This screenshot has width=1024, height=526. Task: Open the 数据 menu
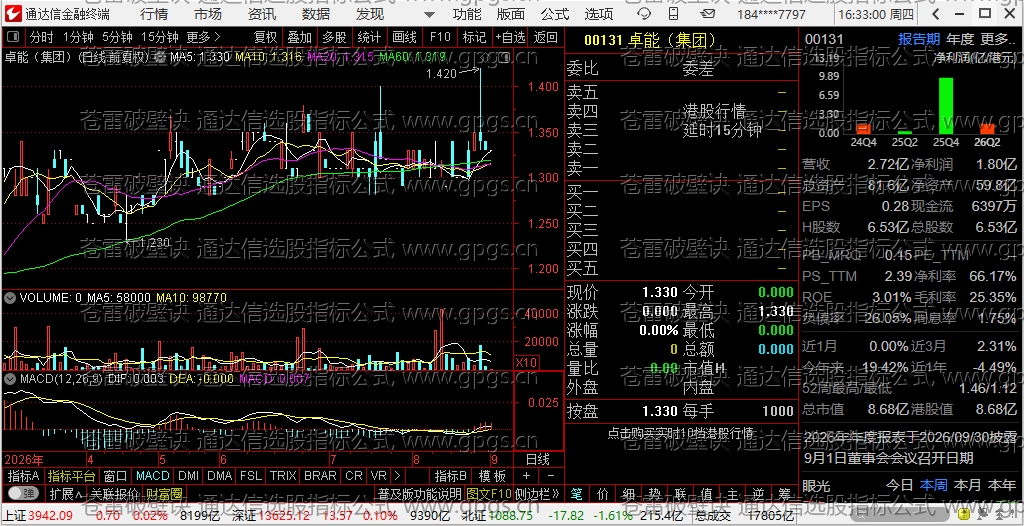click(x=316, y=14)
